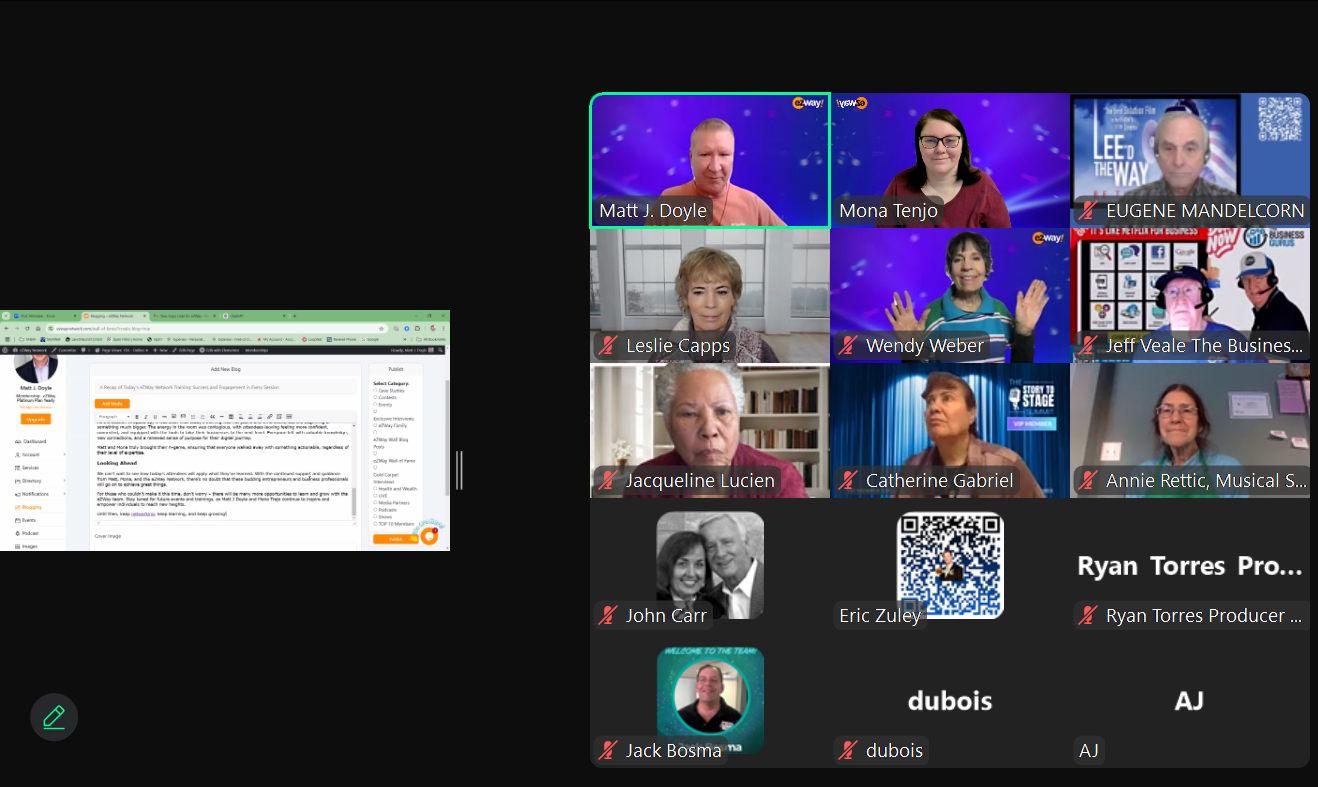Click the muted mic icon beside Wendy Weber

click(x=848, y=346)
